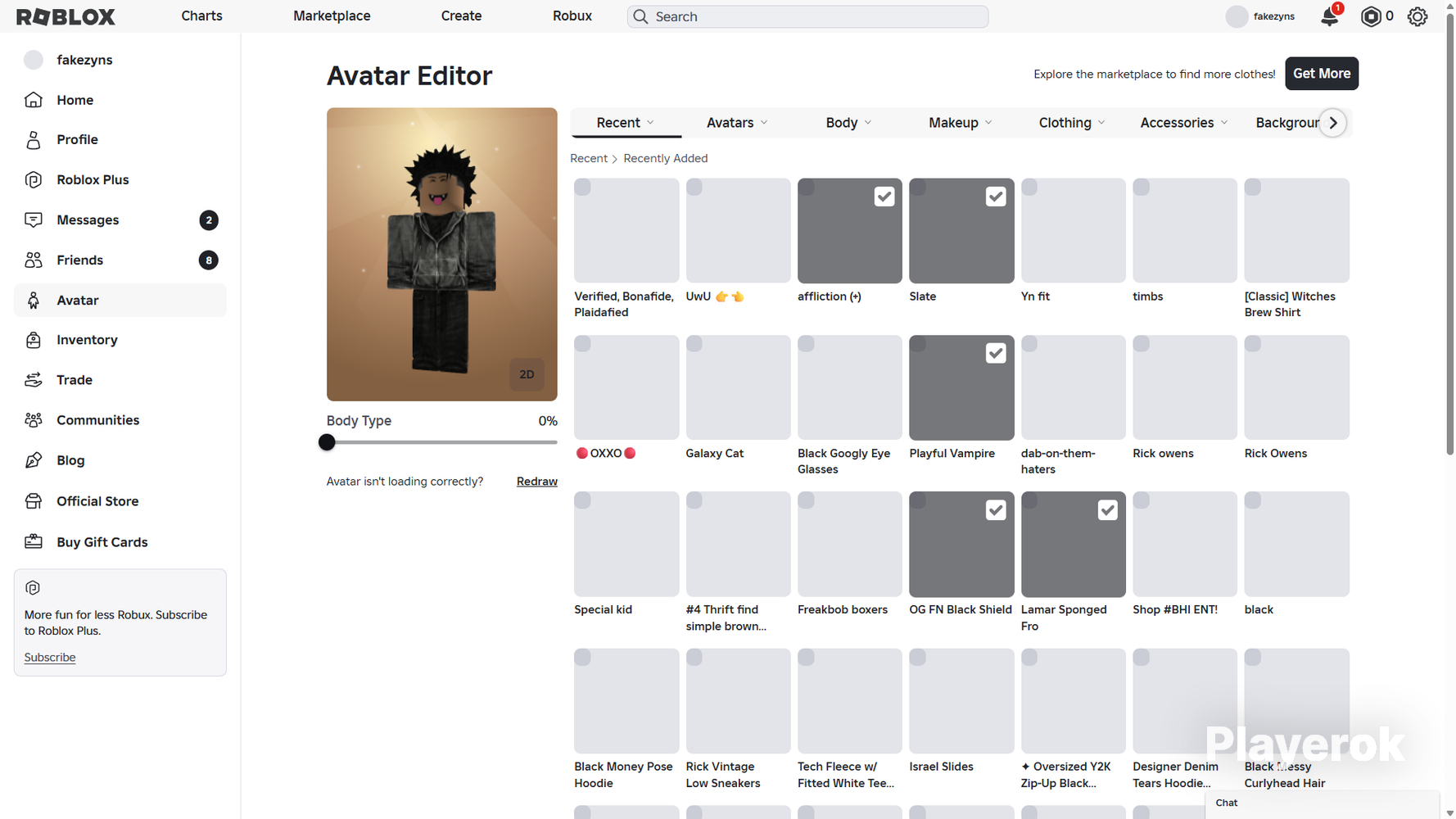The image size is (1456, 819).
Task: Expand the Avatars dropdown tab
Action: point(737,123)
